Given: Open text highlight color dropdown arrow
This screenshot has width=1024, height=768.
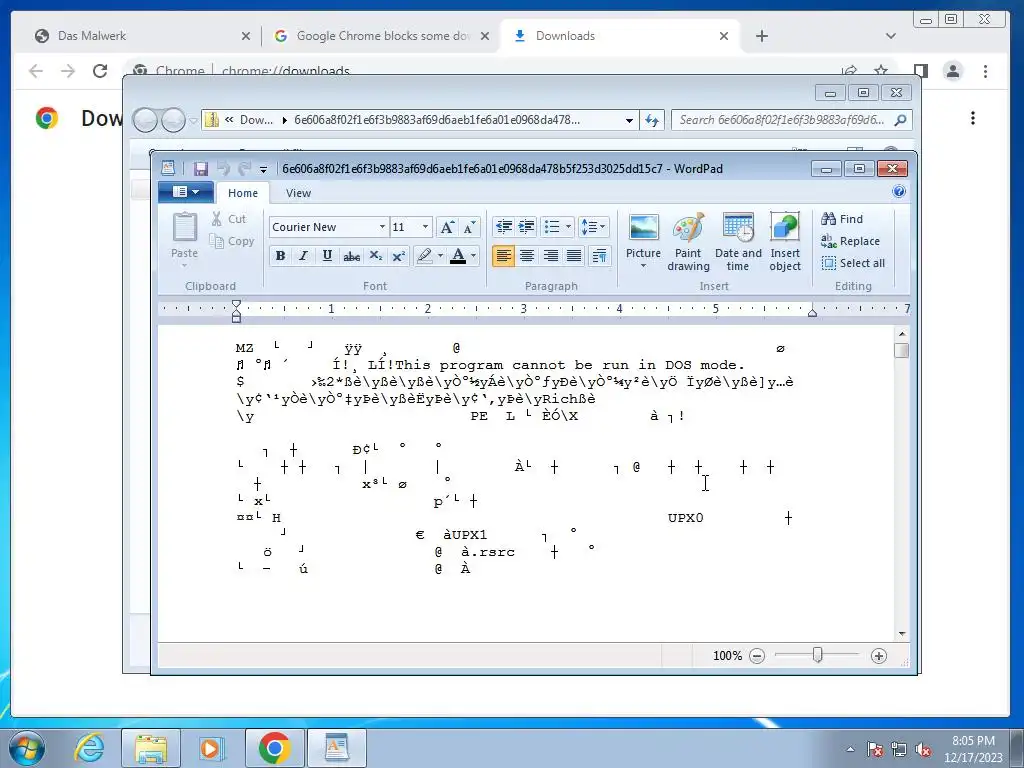Looking at the screenshot, I should [440, 255].
